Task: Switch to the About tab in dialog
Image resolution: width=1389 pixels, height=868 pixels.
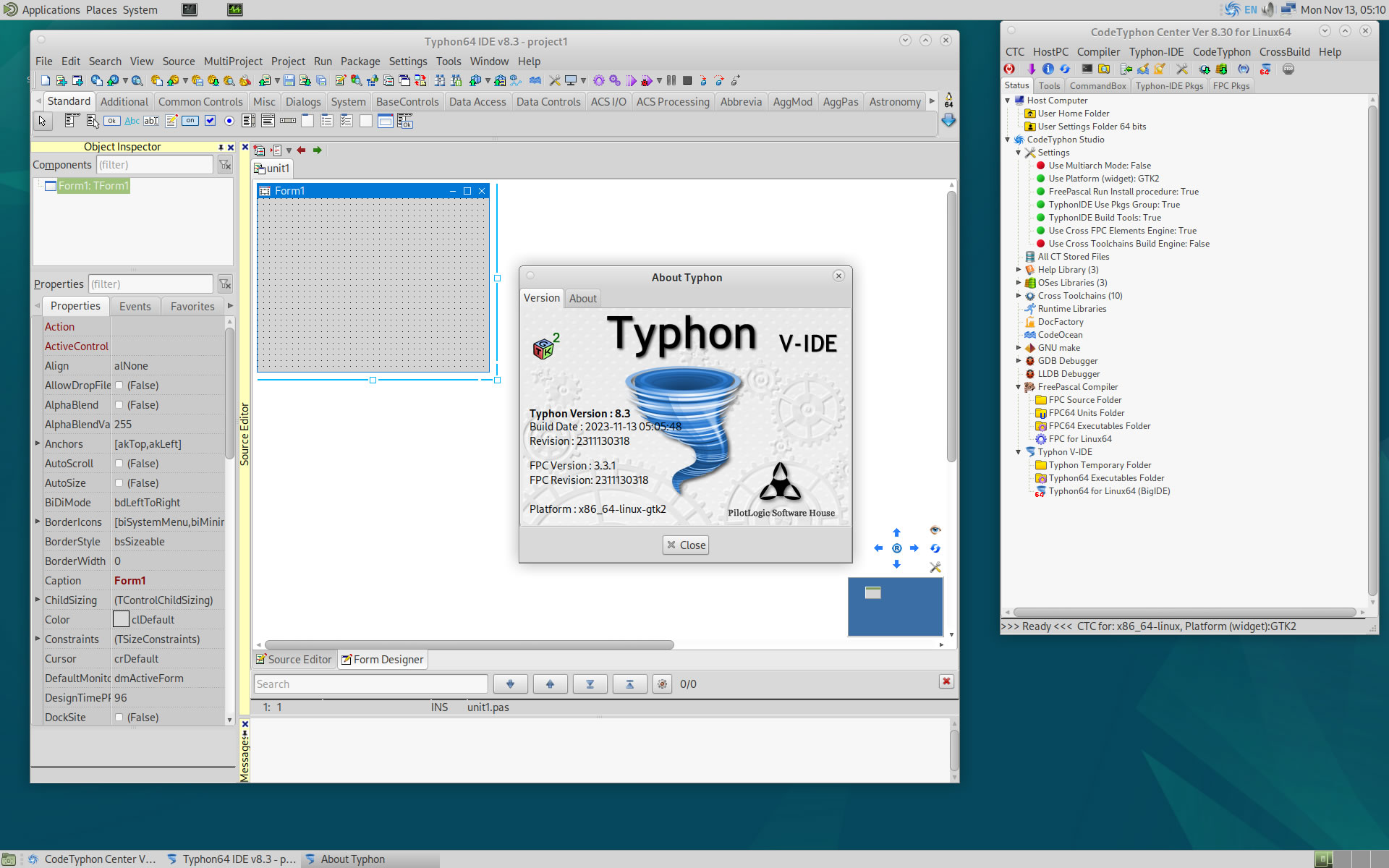Action: (x=582, y=298)
